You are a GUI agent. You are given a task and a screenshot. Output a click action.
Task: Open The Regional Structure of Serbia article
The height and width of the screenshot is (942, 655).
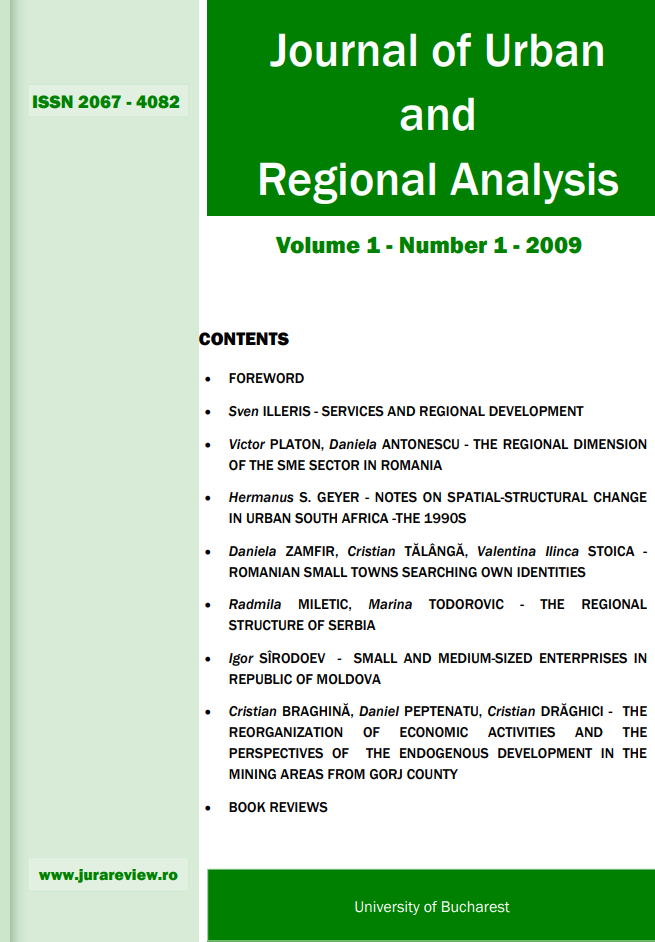[x=437, y=615]
